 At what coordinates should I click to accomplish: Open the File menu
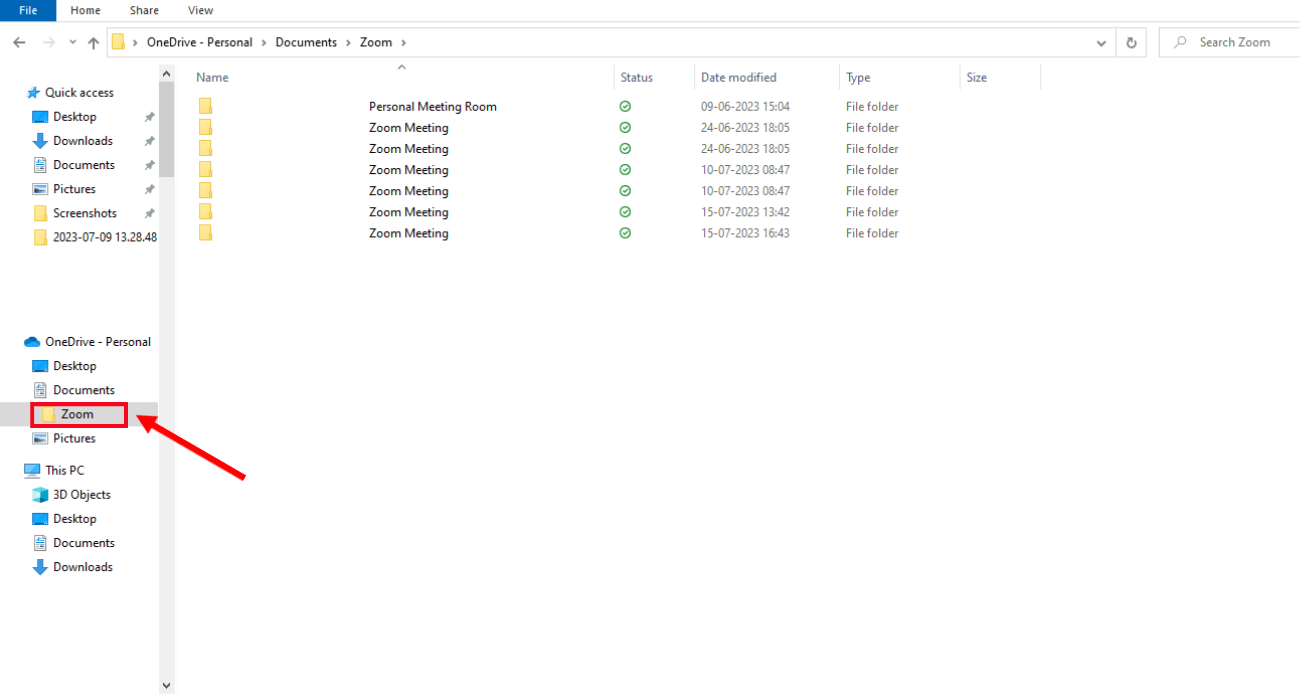(x=28, y=10)
